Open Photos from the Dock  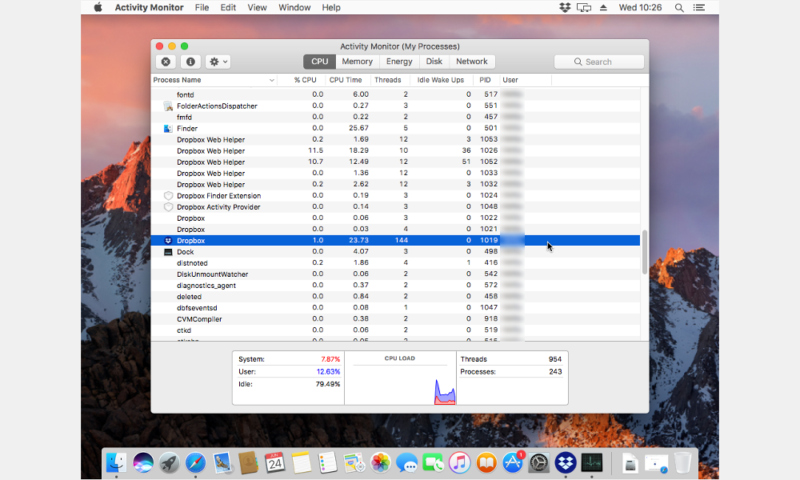point(380,463)
